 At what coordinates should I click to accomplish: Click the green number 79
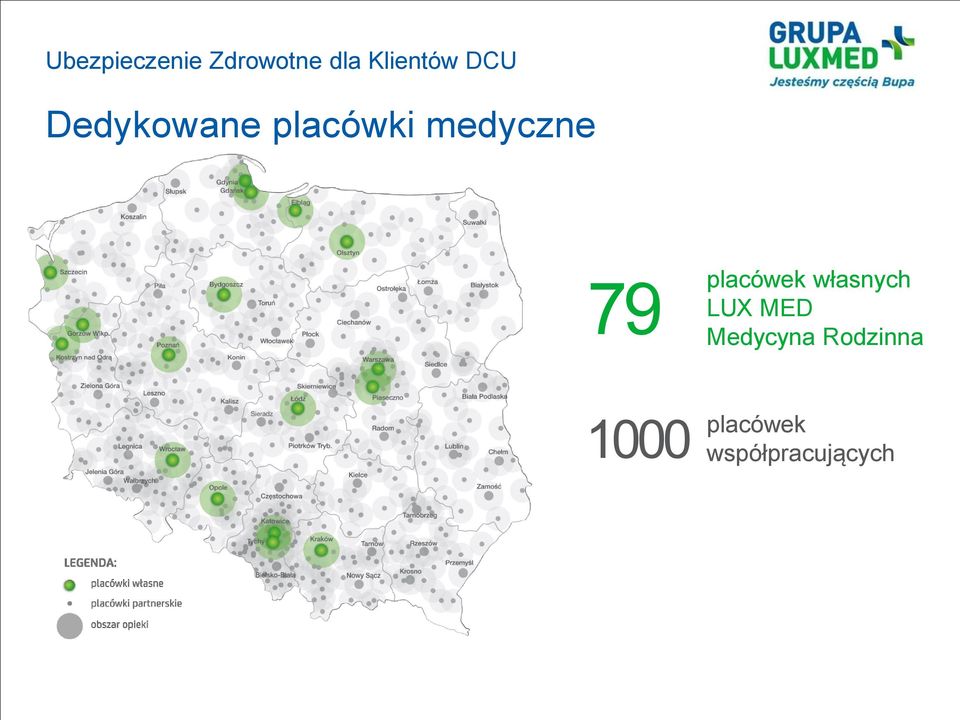click(625, 309)
